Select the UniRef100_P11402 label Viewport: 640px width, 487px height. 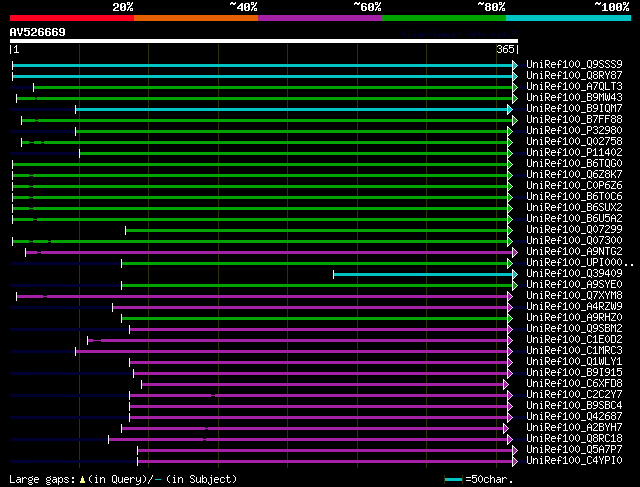pyautogui.click(x=574, y=152)
